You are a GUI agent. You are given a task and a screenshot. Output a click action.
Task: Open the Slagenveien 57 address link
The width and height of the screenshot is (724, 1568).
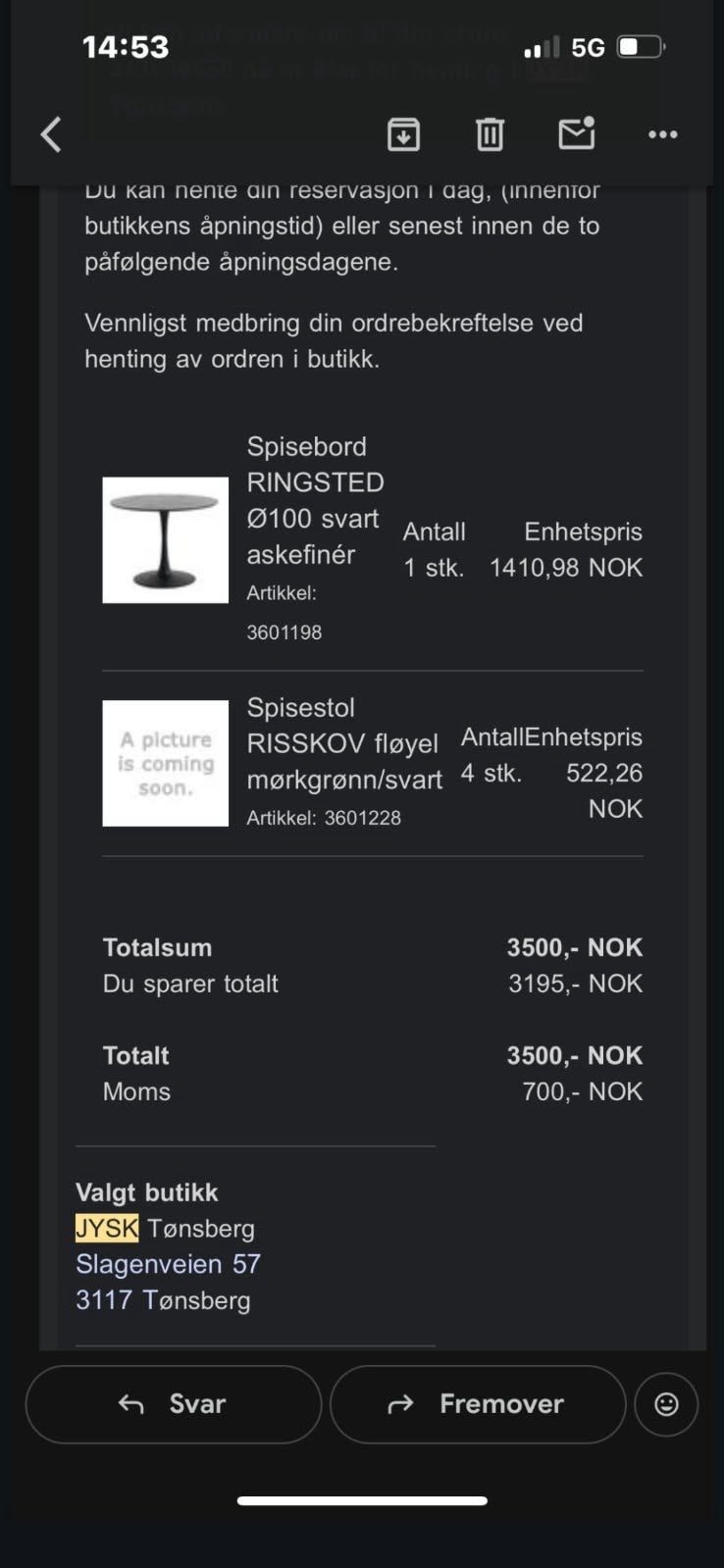(168, 1264)
